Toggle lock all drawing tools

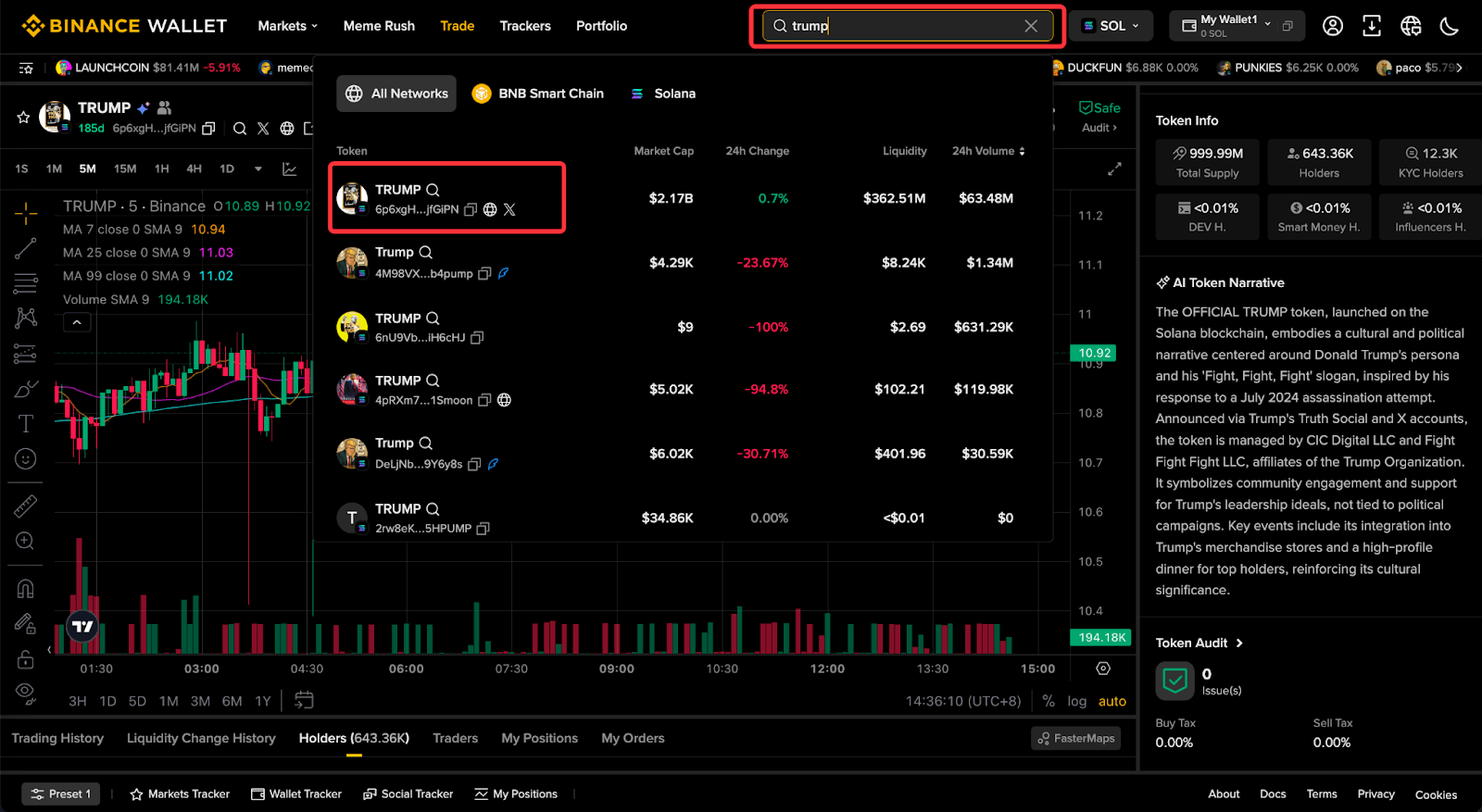(x=26, y=659)
